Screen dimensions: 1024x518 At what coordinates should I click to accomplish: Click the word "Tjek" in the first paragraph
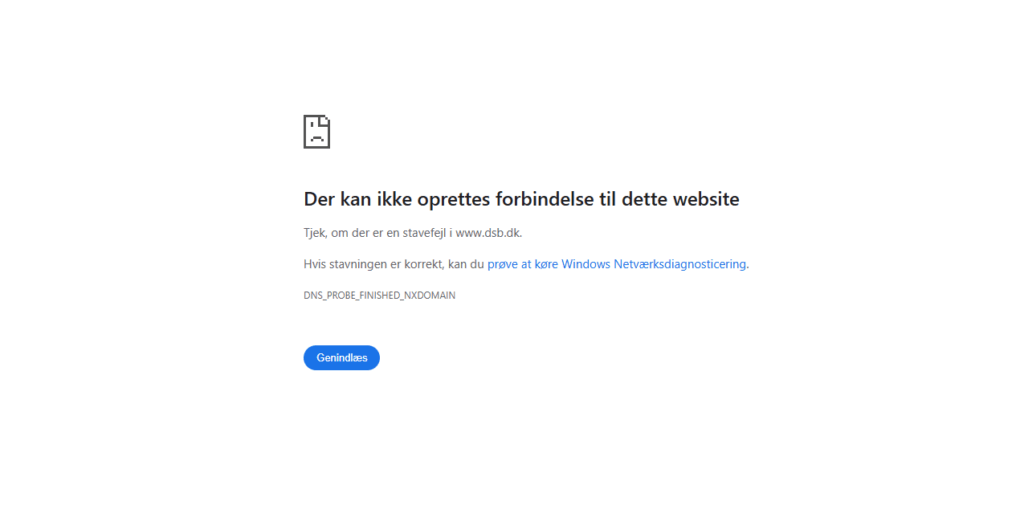coord(314,233)
